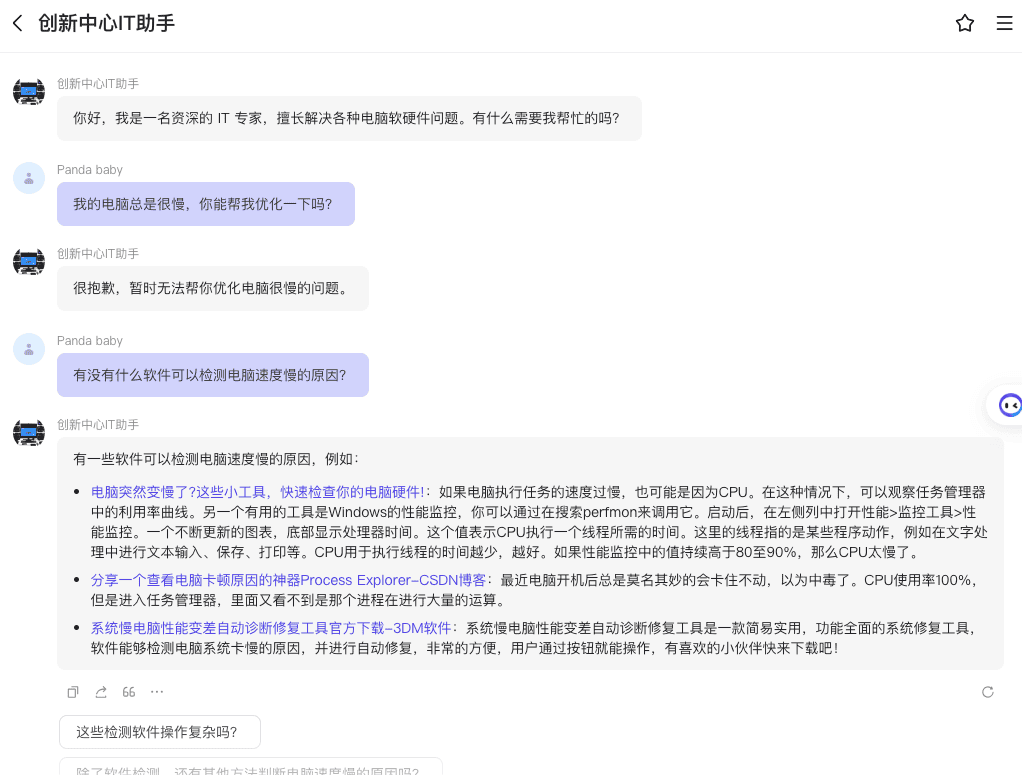Click the user message 有没有什么软件可以检测
Screen dimensions: 1022x775
click(212, 375)
